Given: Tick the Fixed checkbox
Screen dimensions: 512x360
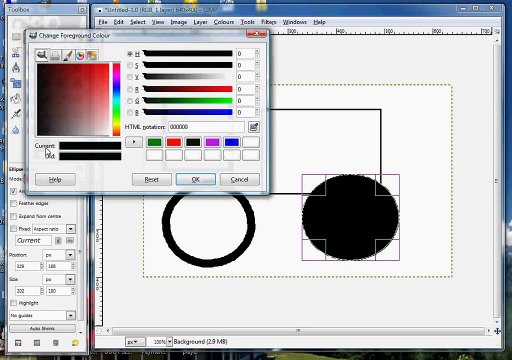Looking at the screenshot, I should pyautogui.click(x=13, y=229).
